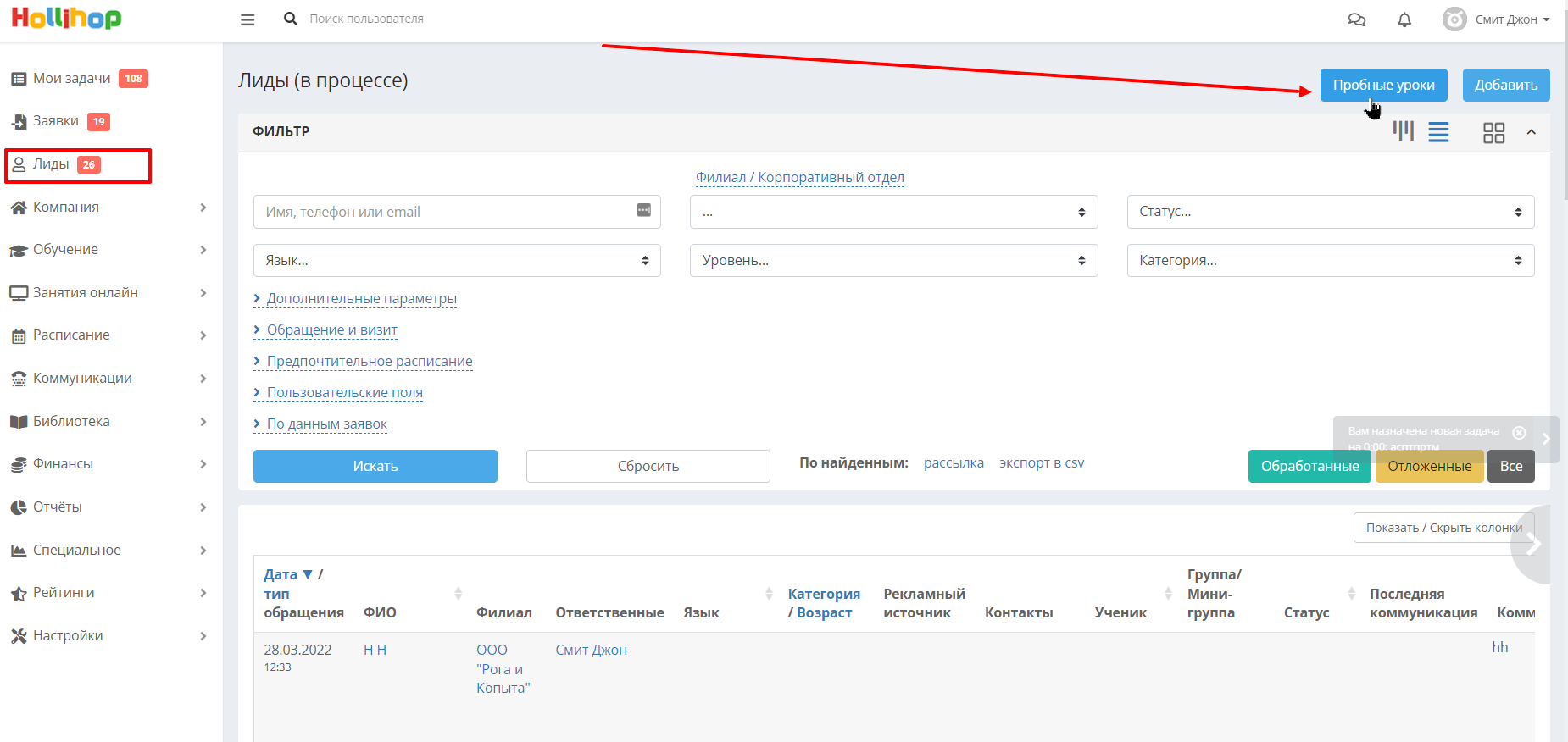Viewport: 1568px width, 742px height.
Task: Click the Пробные уроки button
Action: pos(1384,85)
